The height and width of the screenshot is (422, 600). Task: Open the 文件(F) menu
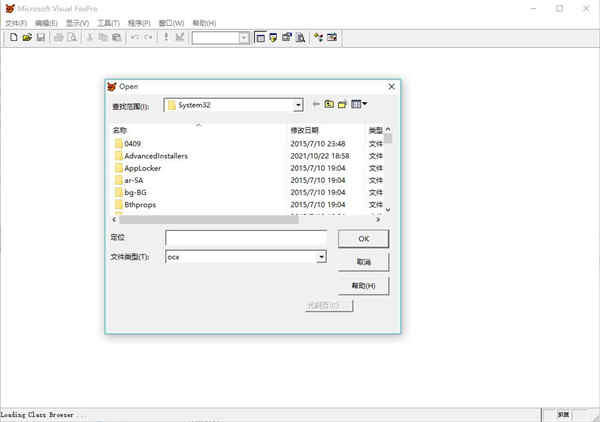[x=16, y=23]
